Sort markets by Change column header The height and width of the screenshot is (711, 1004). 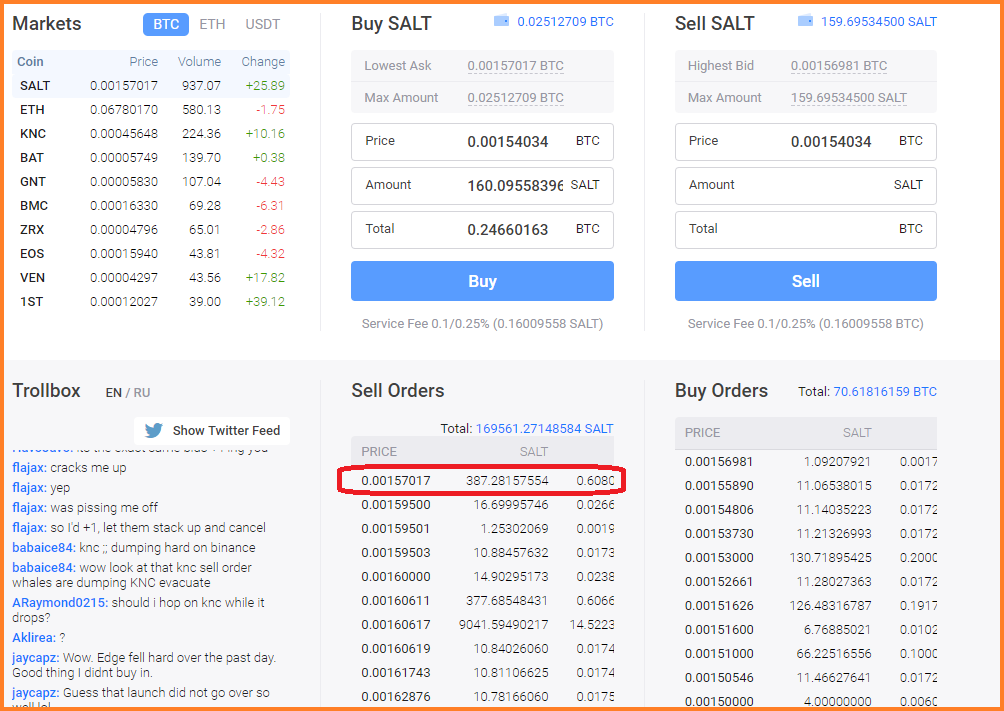[x=263, y=61]
